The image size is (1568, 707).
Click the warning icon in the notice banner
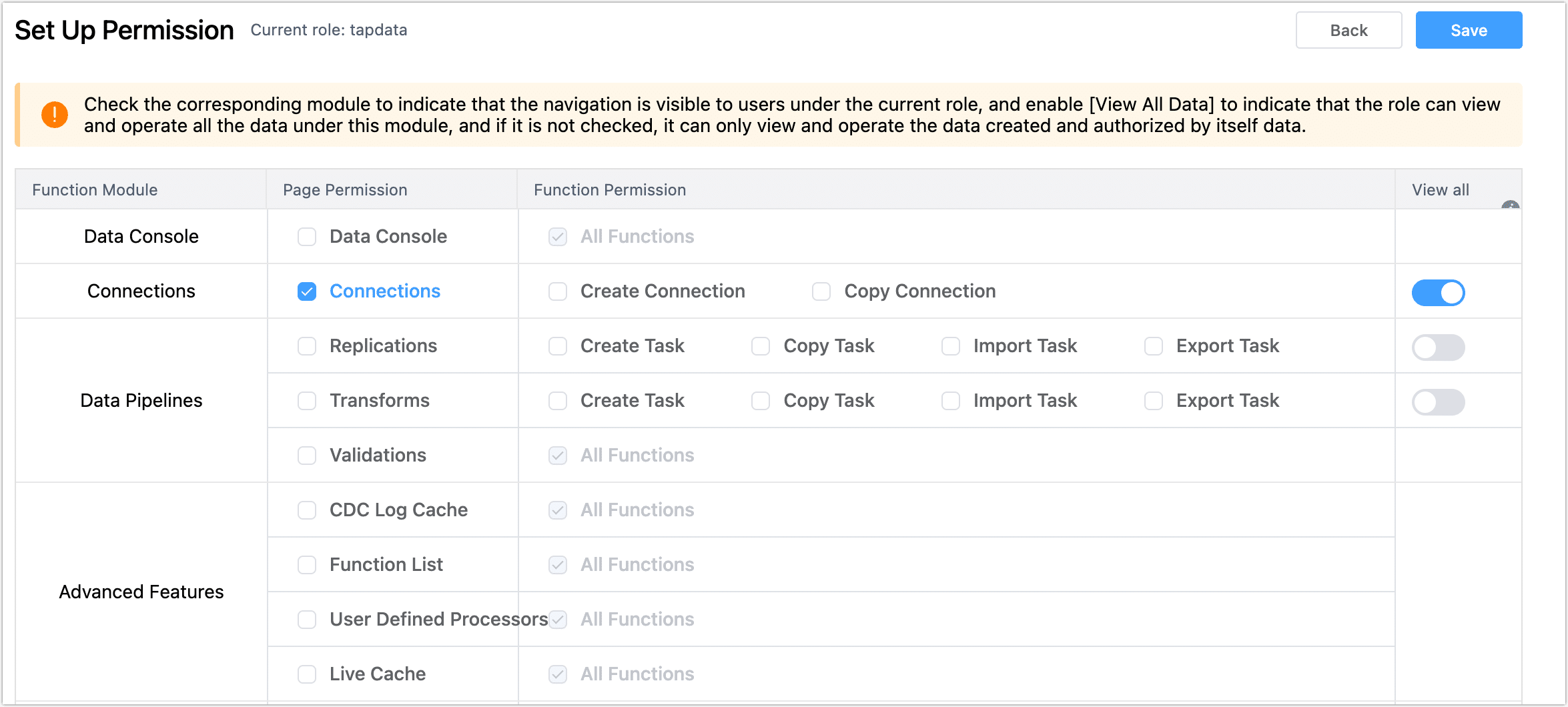(x=54, y=114)
